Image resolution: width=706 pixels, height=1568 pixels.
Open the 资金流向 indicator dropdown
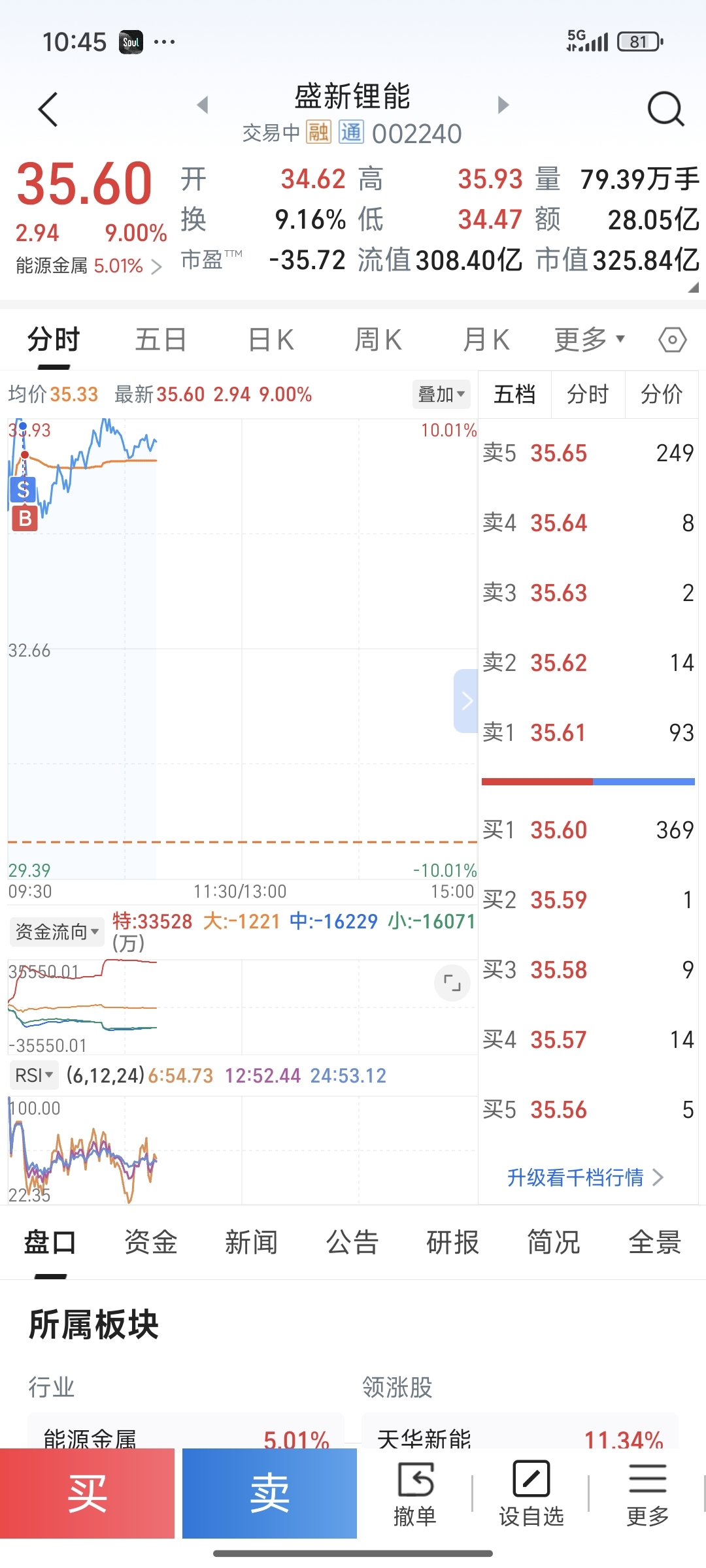pos(57,931)
